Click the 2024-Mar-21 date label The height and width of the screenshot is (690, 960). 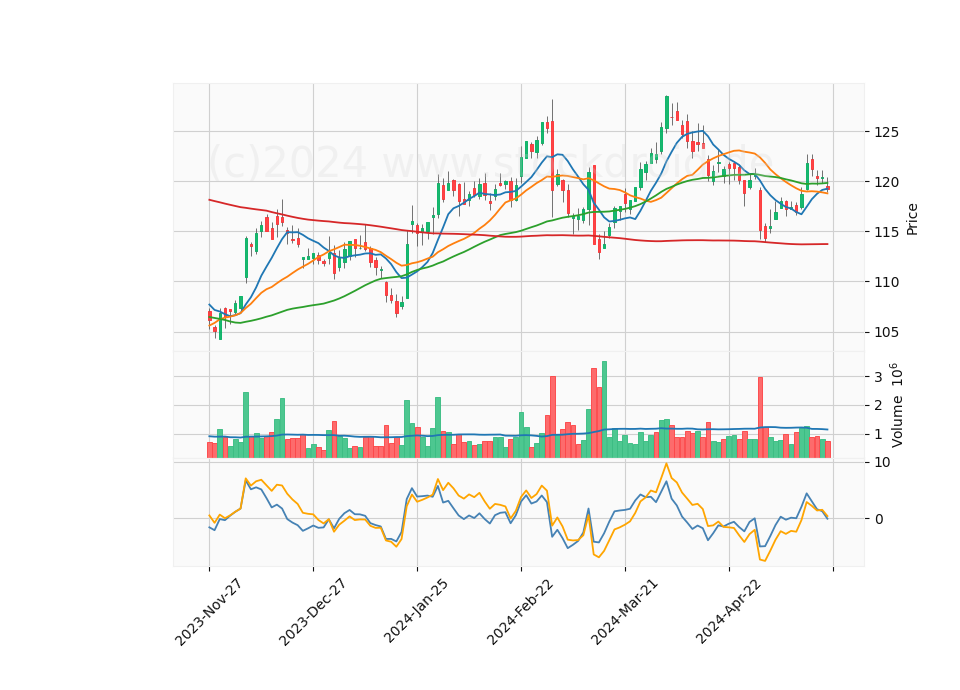pos(624,611)
